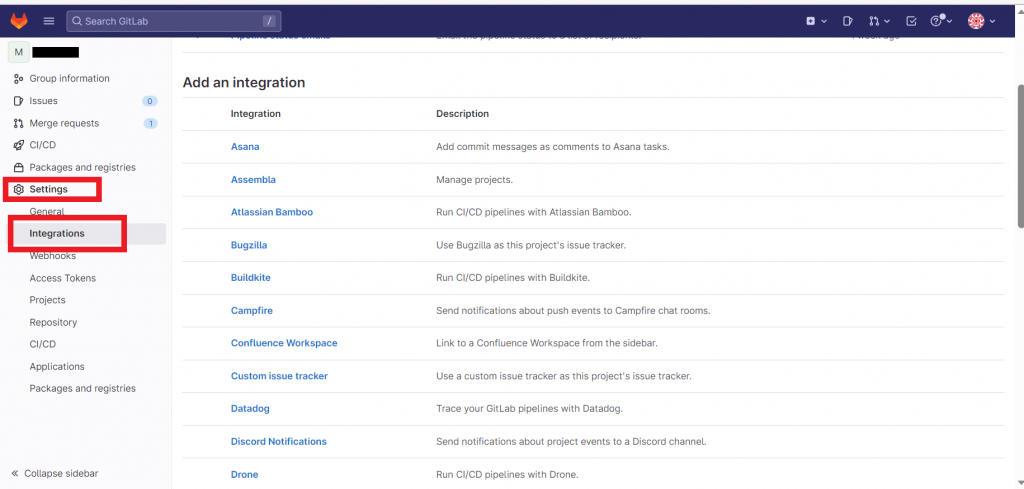Open the Asana integration link
Image resolution: width=1024 pixels, height=489 pixels.
tap(245, 147)
